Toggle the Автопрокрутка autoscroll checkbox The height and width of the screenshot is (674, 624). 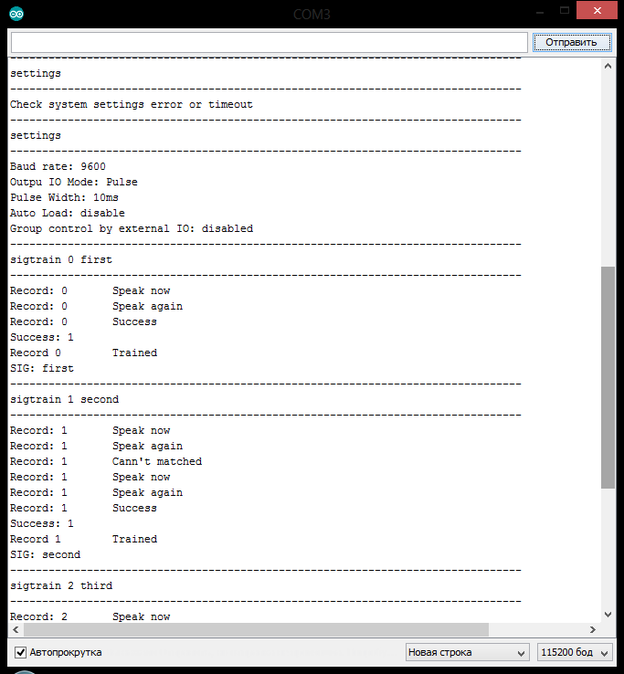coord(21,652)
